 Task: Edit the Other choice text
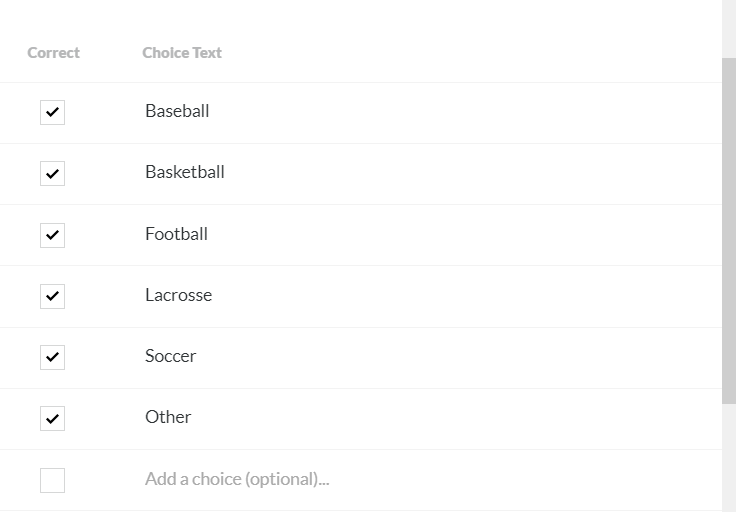point(168,417)
